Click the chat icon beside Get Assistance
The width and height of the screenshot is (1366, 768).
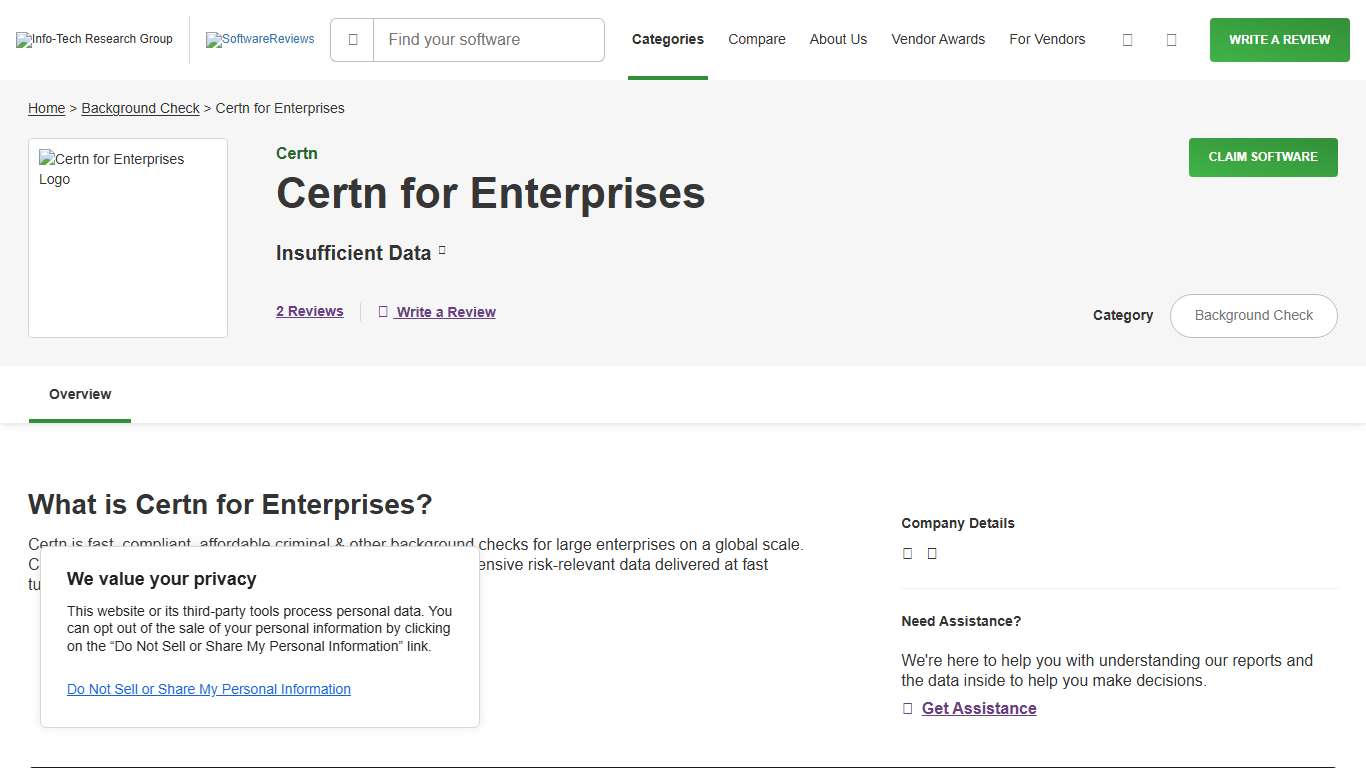coord(906,708)
